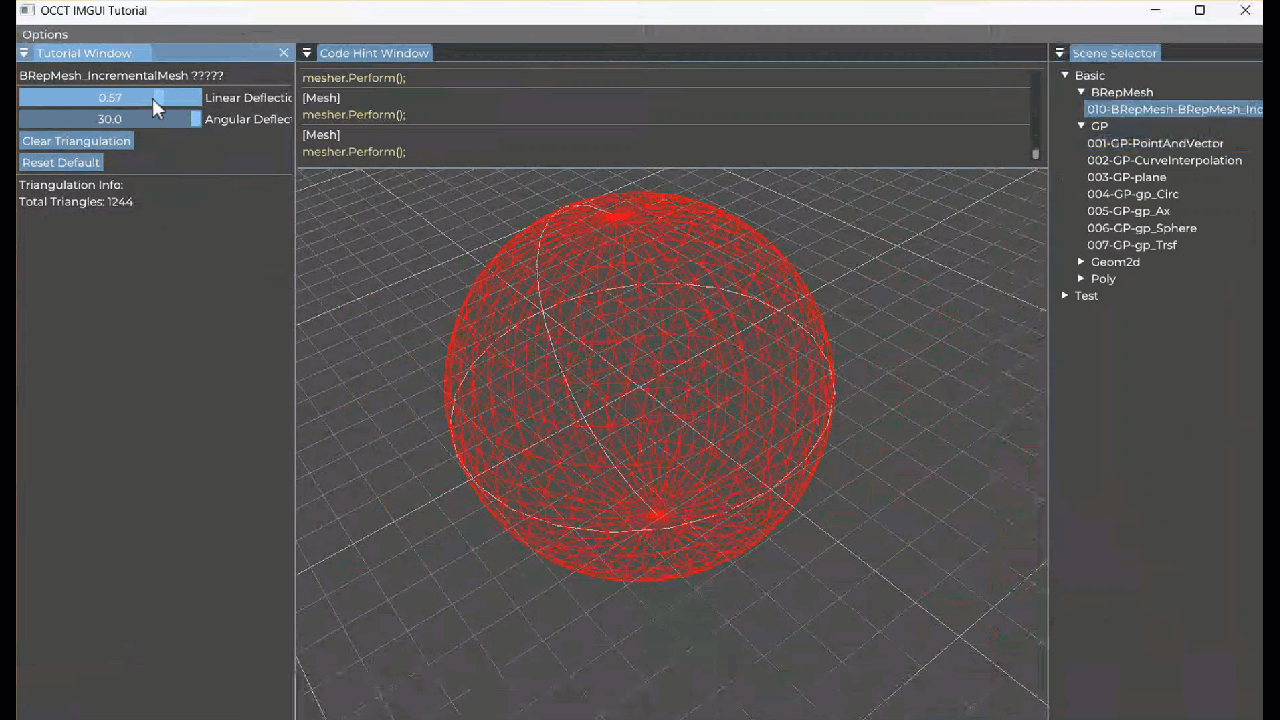Expand the Geom2d tree node
1280x720 pixels.
click(1081, 262)
